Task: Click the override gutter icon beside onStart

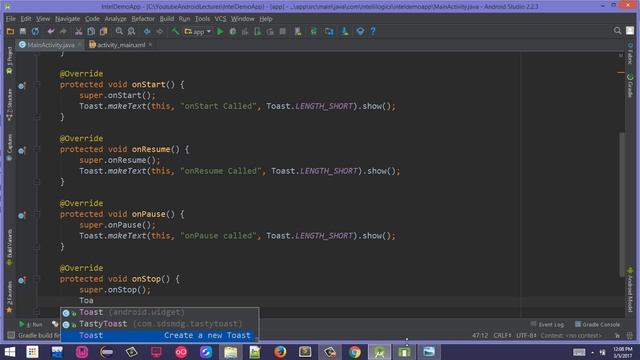Action: pos(22,86)
